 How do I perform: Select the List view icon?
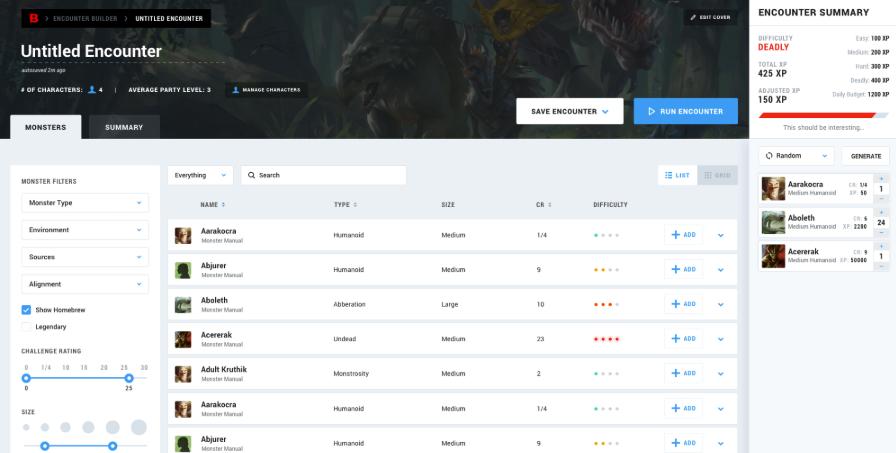coord(669,175)
